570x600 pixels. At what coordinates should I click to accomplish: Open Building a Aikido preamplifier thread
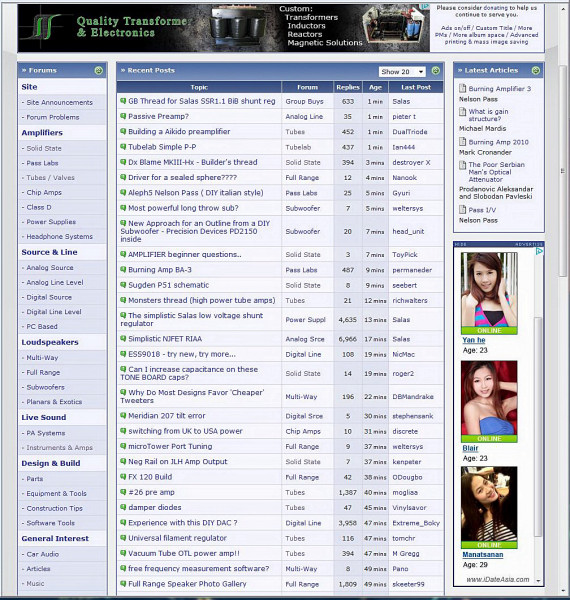click(179, 132)
